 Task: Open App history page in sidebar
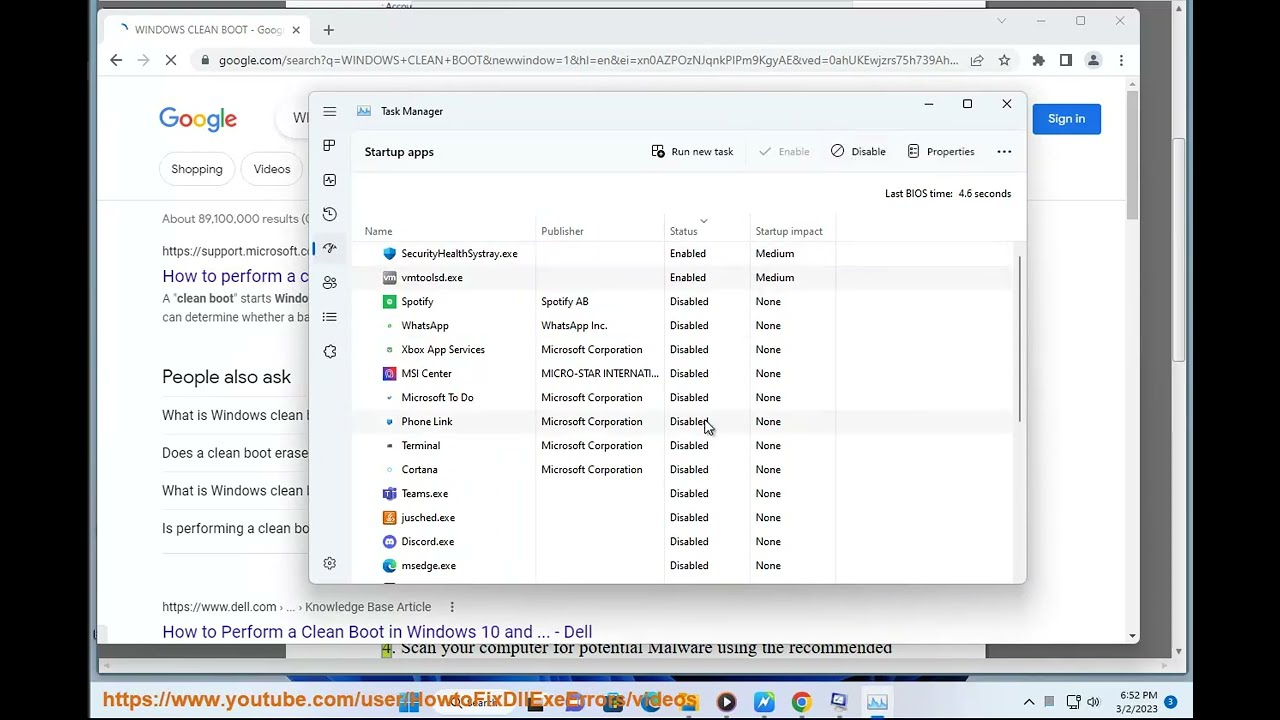(x=329, y=214)
